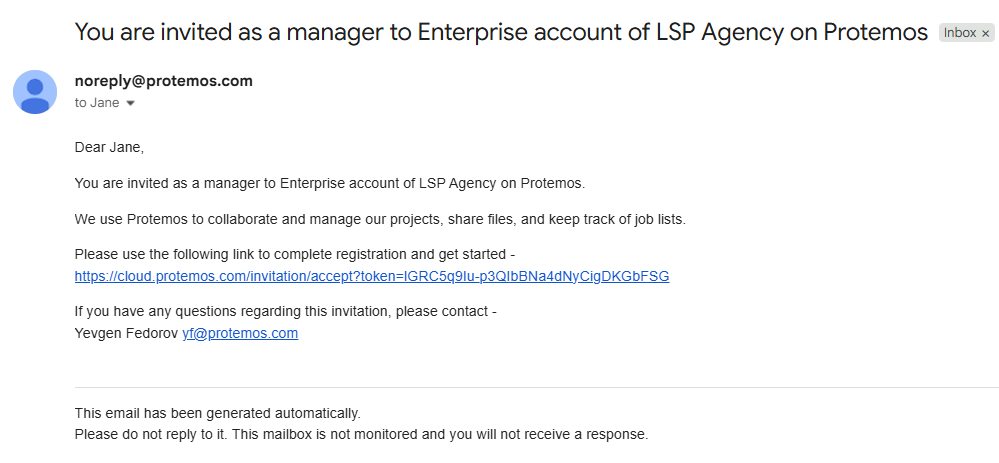Click the 'Dear Jane,' greeting
Screen dimensions: 999x463
pyautogui.click(x=110, y=147)
